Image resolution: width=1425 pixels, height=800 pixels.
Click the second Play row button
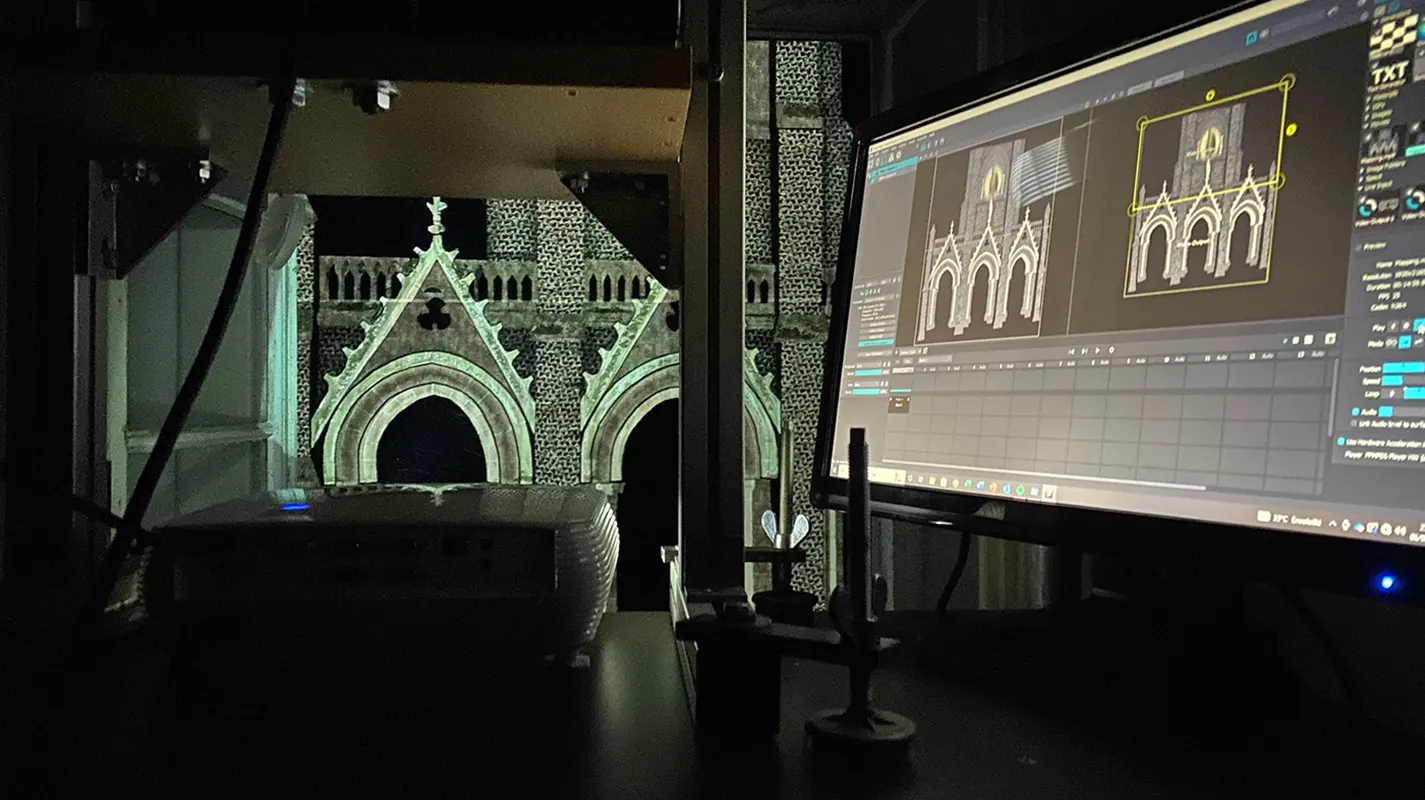1405,325
